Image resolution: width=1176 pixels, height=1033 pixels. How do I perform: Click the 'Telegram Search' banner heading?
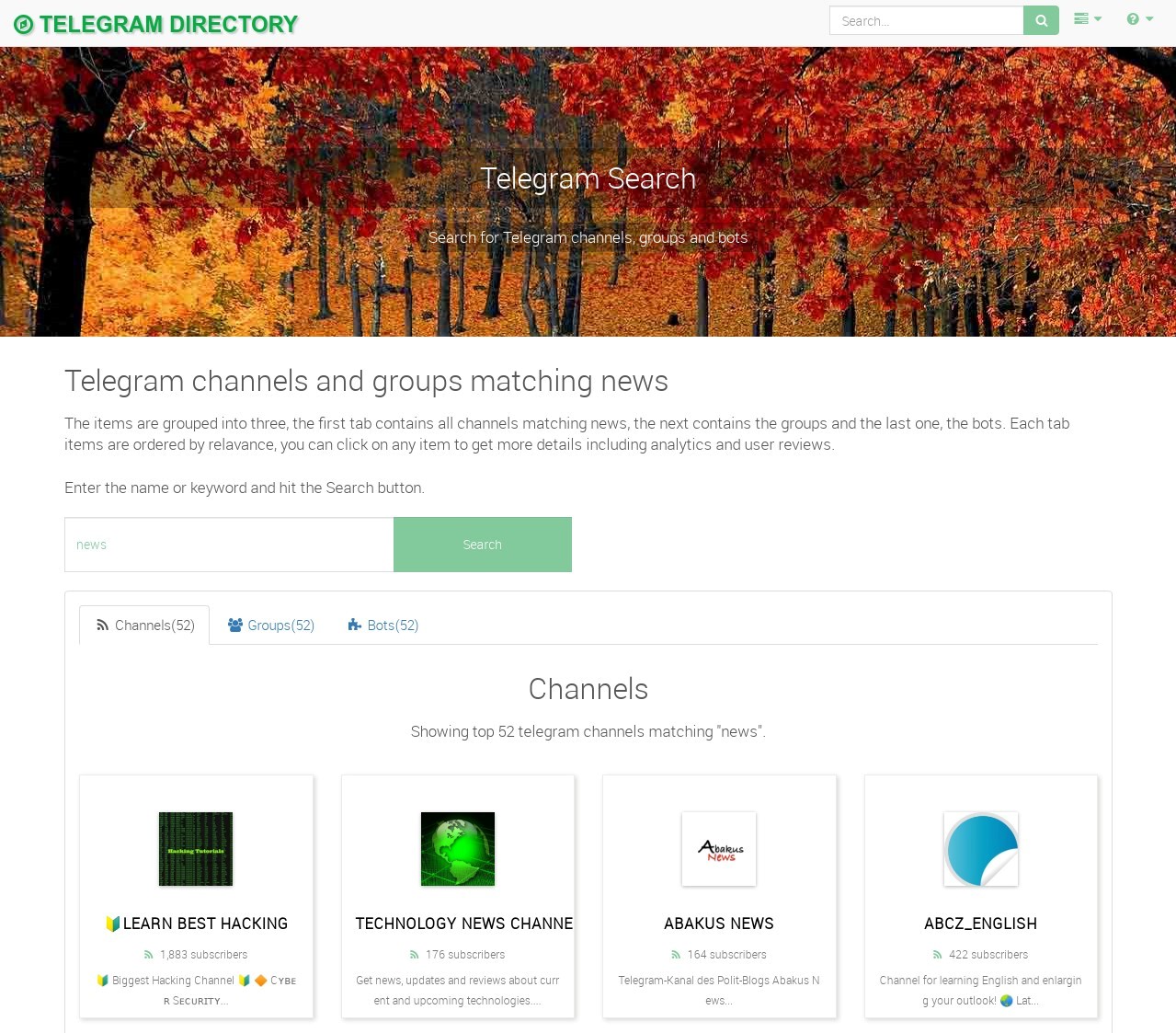588,178
